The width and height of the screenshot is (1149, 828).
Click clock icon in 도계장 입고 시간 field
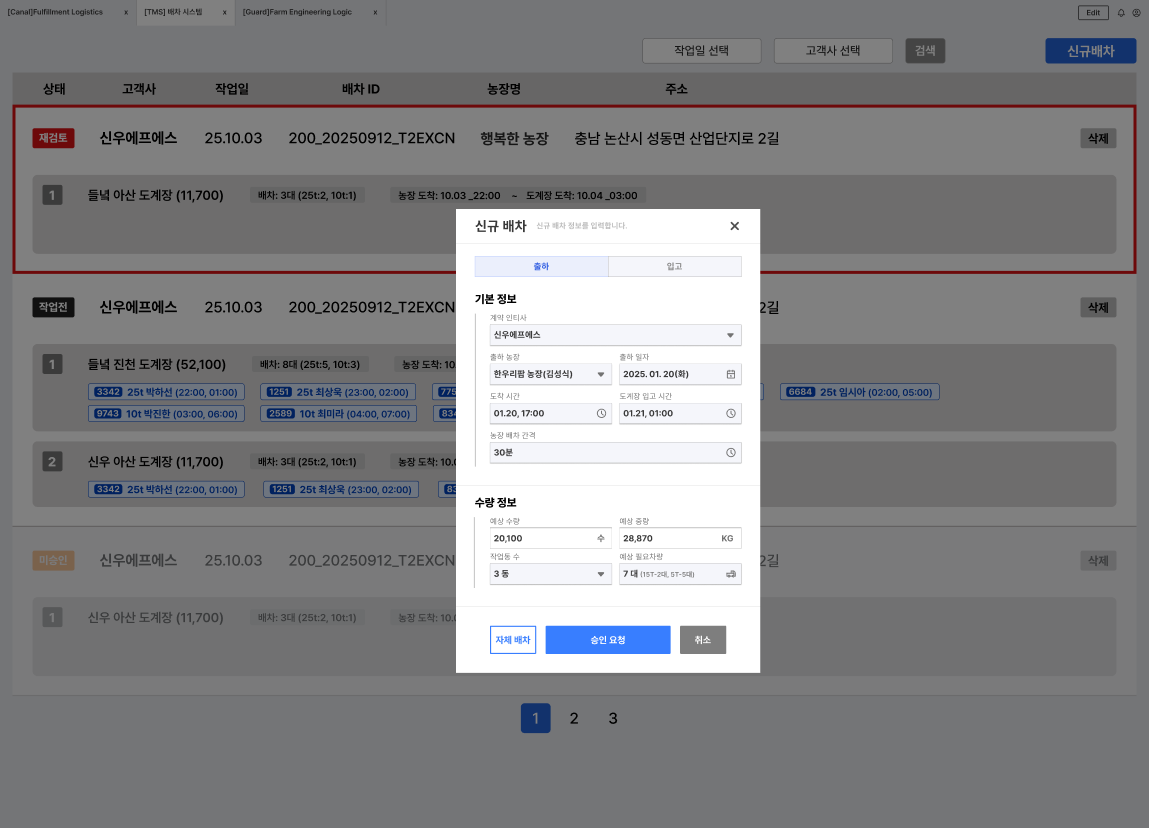731,413
